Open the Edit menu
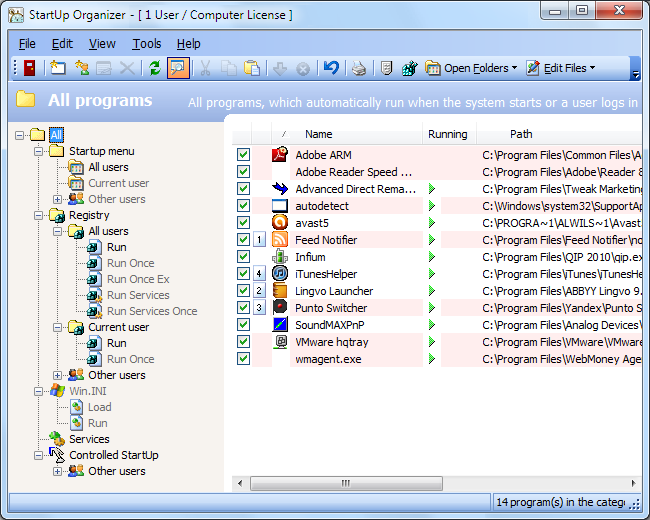Image resolution: width=650 pixels, height=520 pixels. tap(62, 44)
